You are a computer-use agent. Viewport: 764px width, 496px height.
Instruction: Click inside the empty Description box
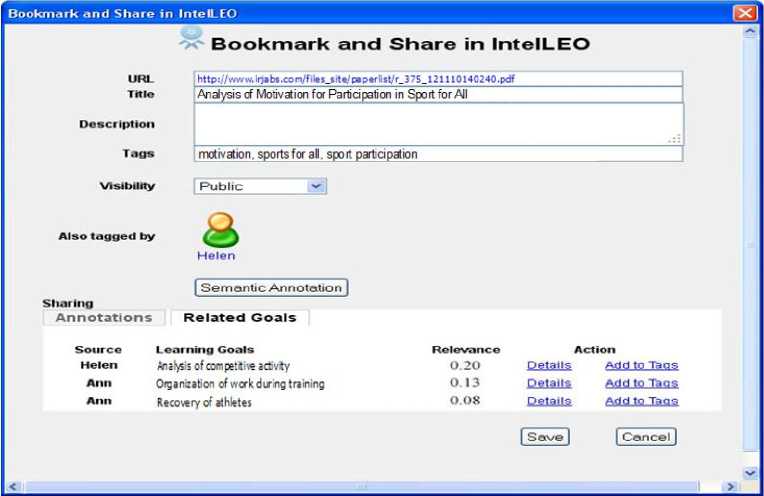click(x=439, y=124)
